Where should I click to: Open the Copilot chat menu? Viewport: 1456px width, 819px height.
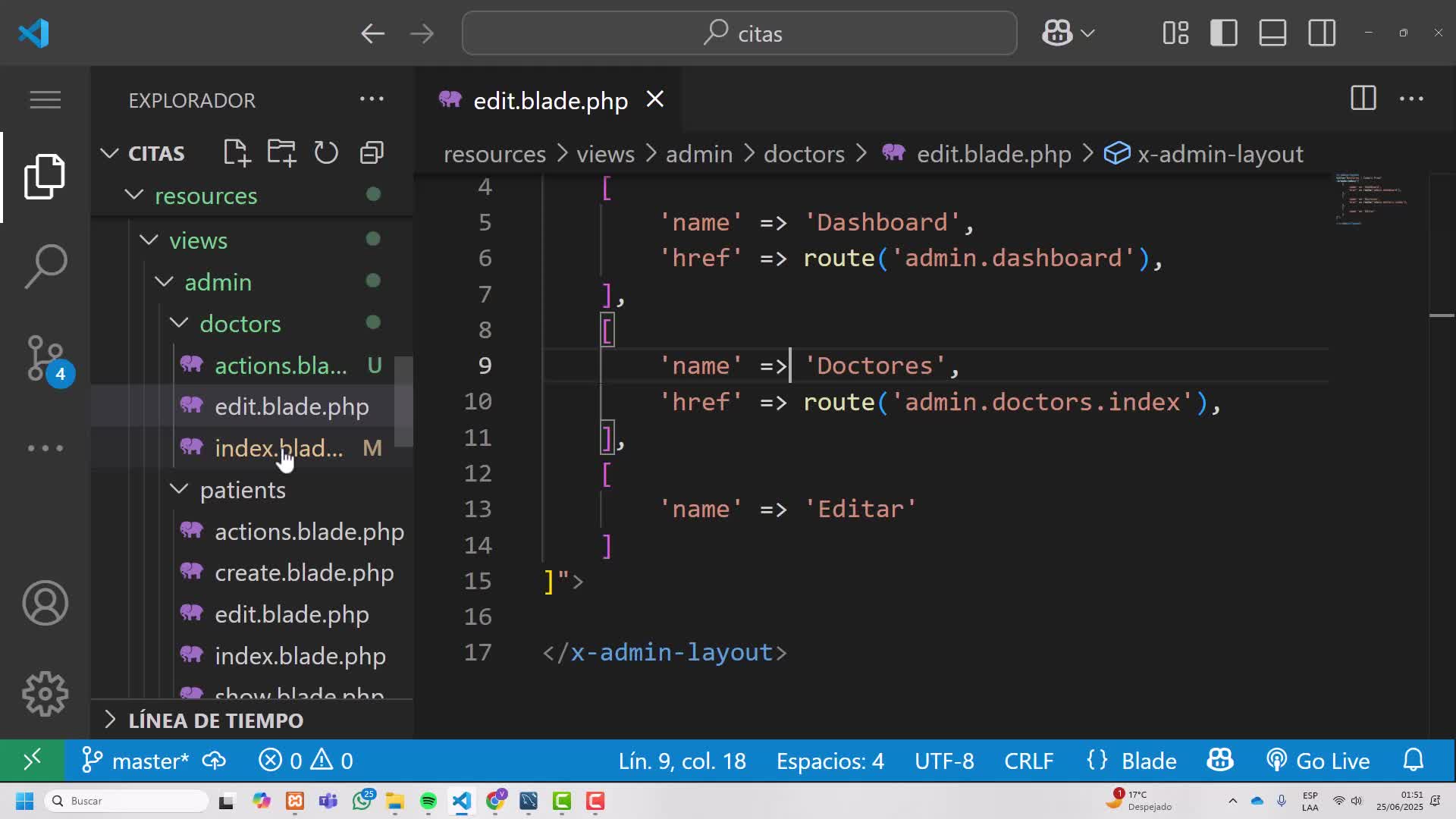click(x=1068, y=33)
